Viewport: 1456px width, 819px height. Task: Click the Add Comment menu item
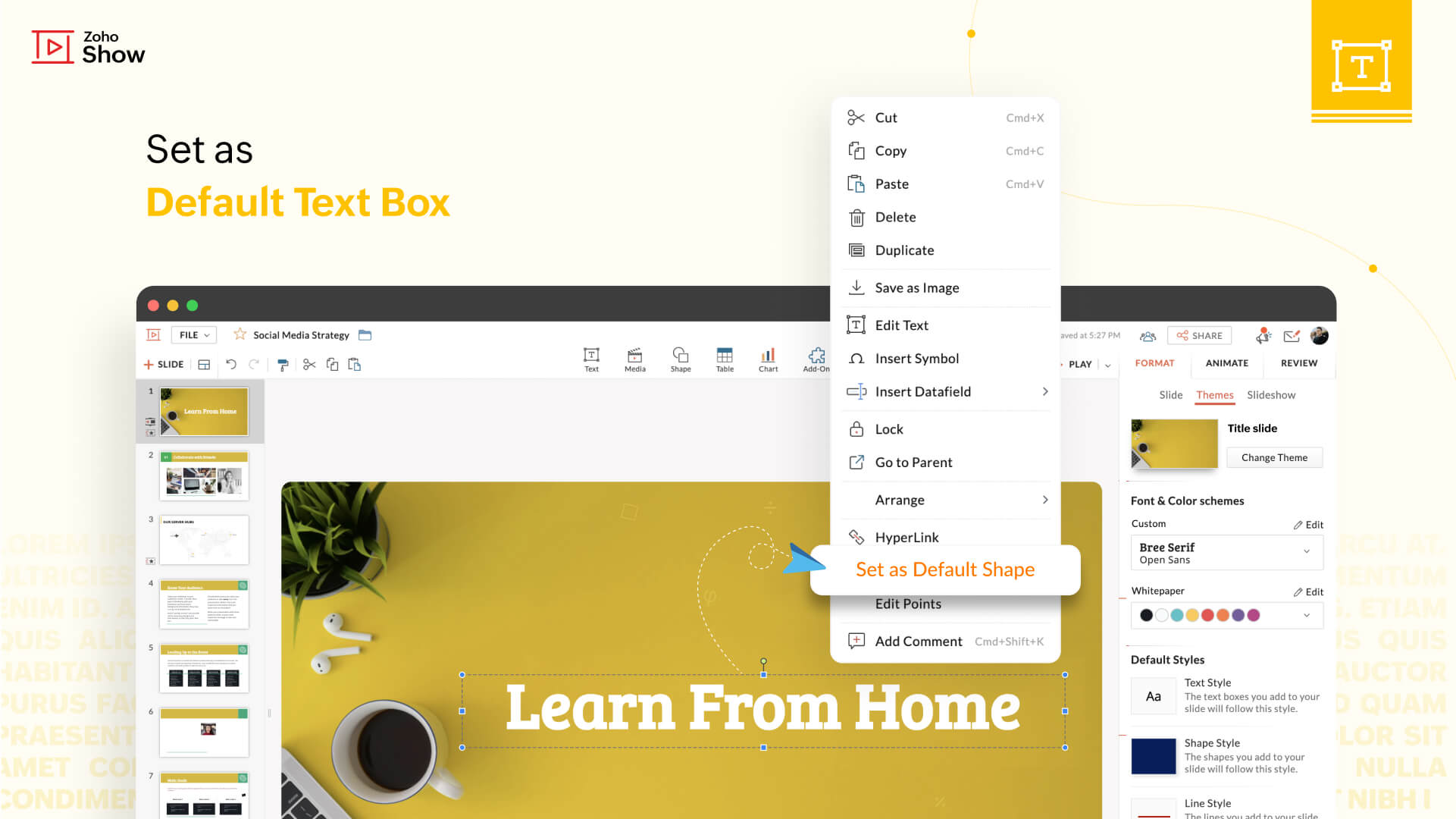(x=917, y=640)
